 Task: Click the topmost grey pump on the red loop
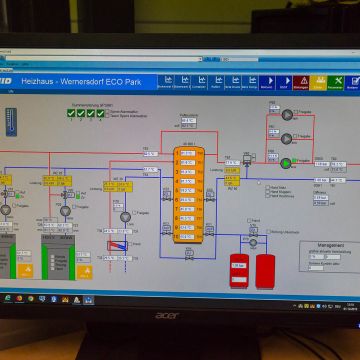287,115
